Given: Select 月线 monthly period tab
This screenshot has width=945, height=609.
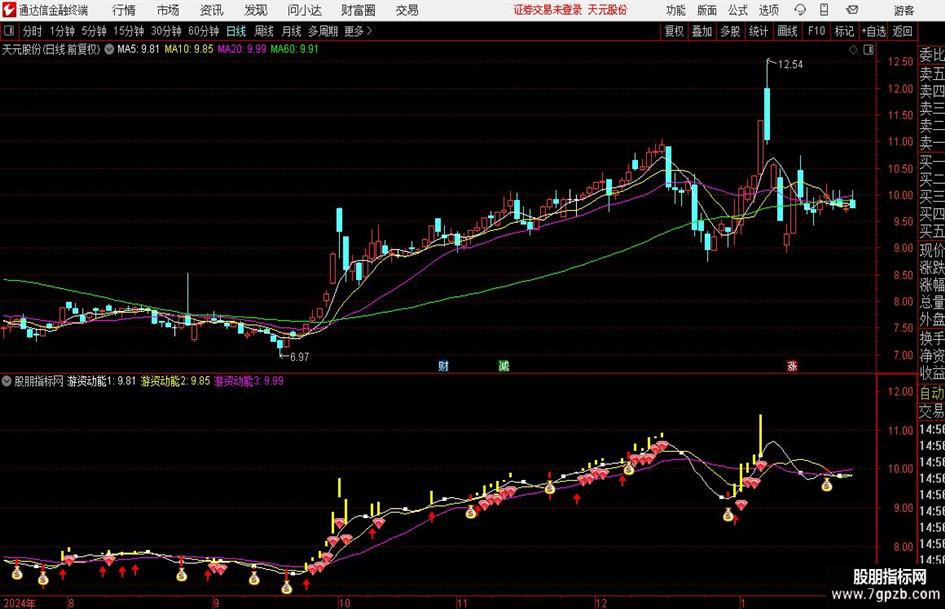Looking at the screenshot, I should 291,31.
